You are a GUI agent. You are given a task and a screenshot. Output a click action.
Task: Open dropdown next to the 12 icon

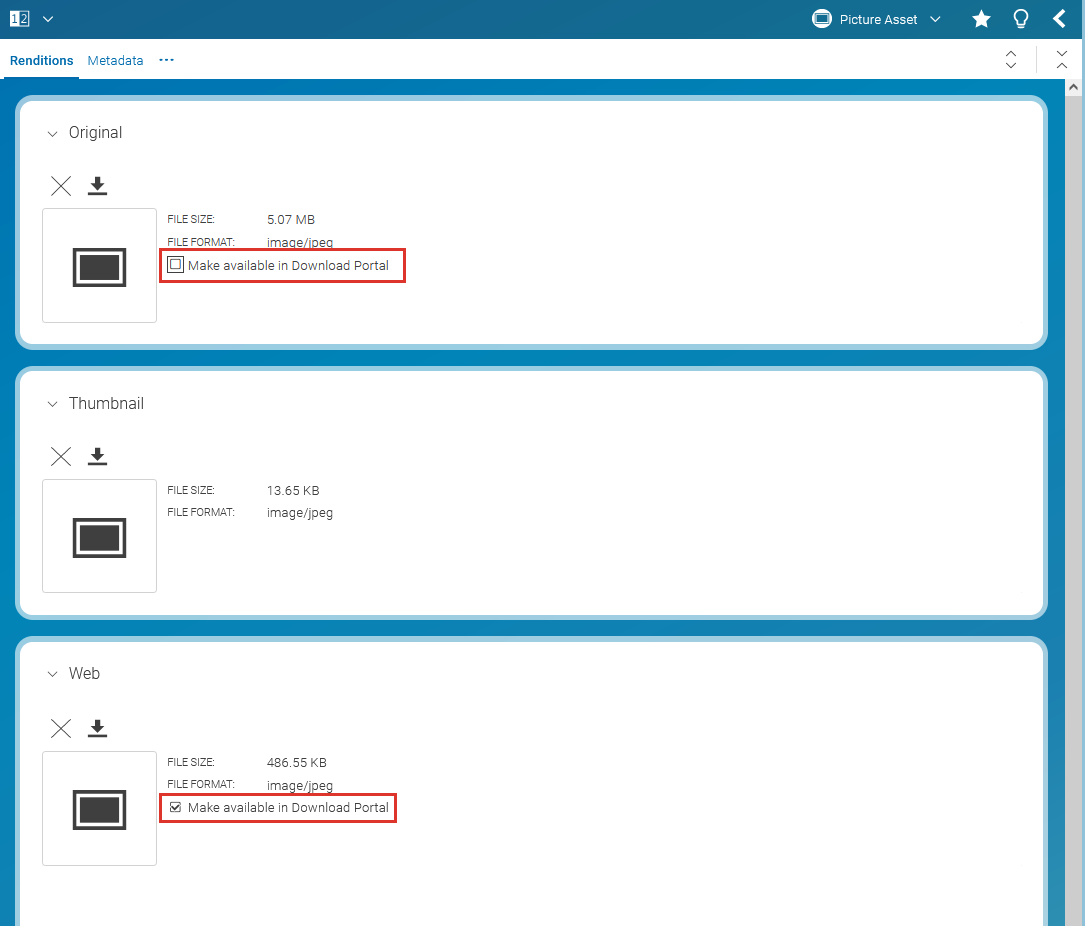[x=48, y=19]
